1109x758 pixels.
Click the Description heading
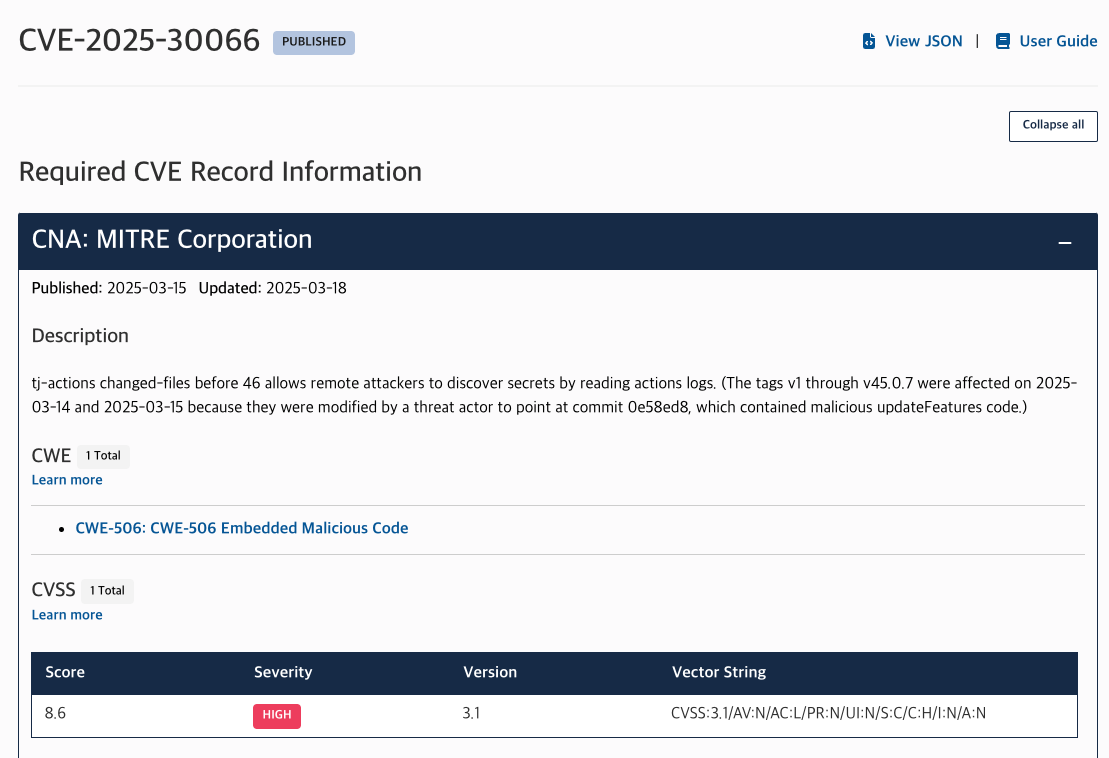point(80,335)
